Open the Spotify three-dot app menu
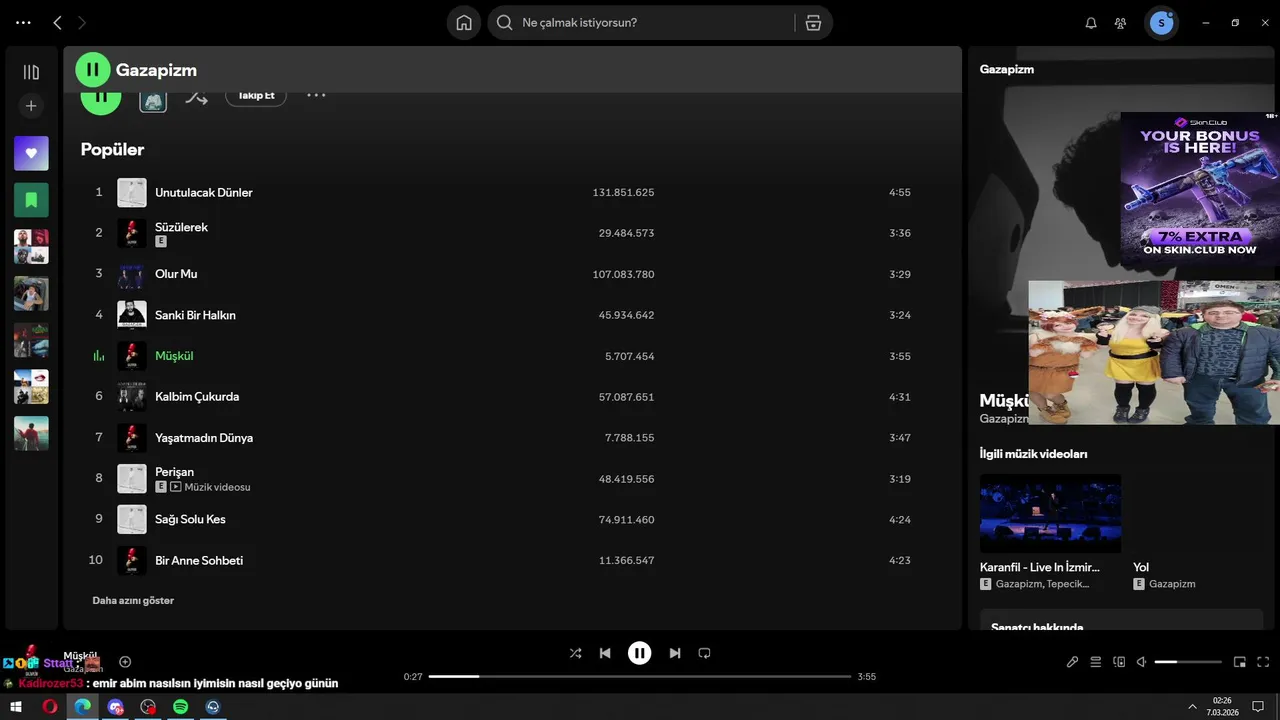 (x=23, y=22)
